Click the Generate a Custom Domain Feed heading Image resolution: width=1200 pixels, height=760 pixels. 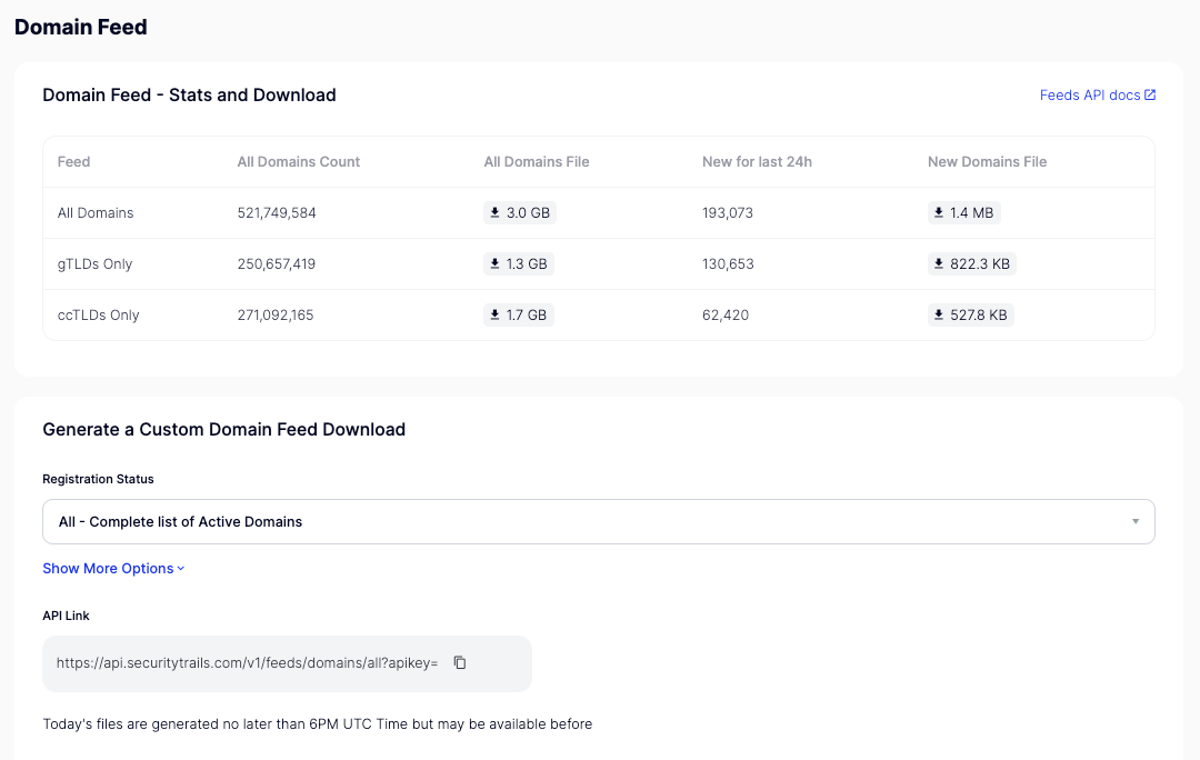pyautogui.click(x=224, y=430)
